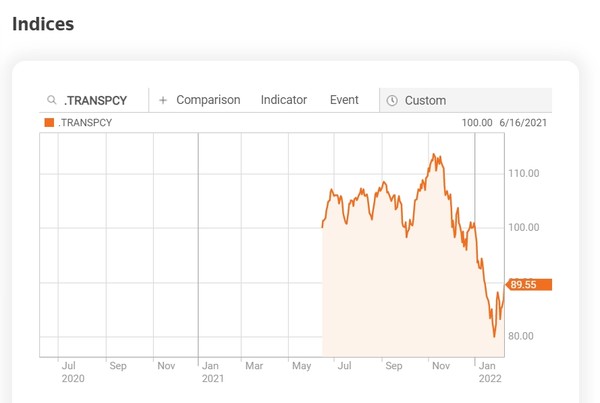Click the Jul 2020 axis label

[x=72, y=372]
